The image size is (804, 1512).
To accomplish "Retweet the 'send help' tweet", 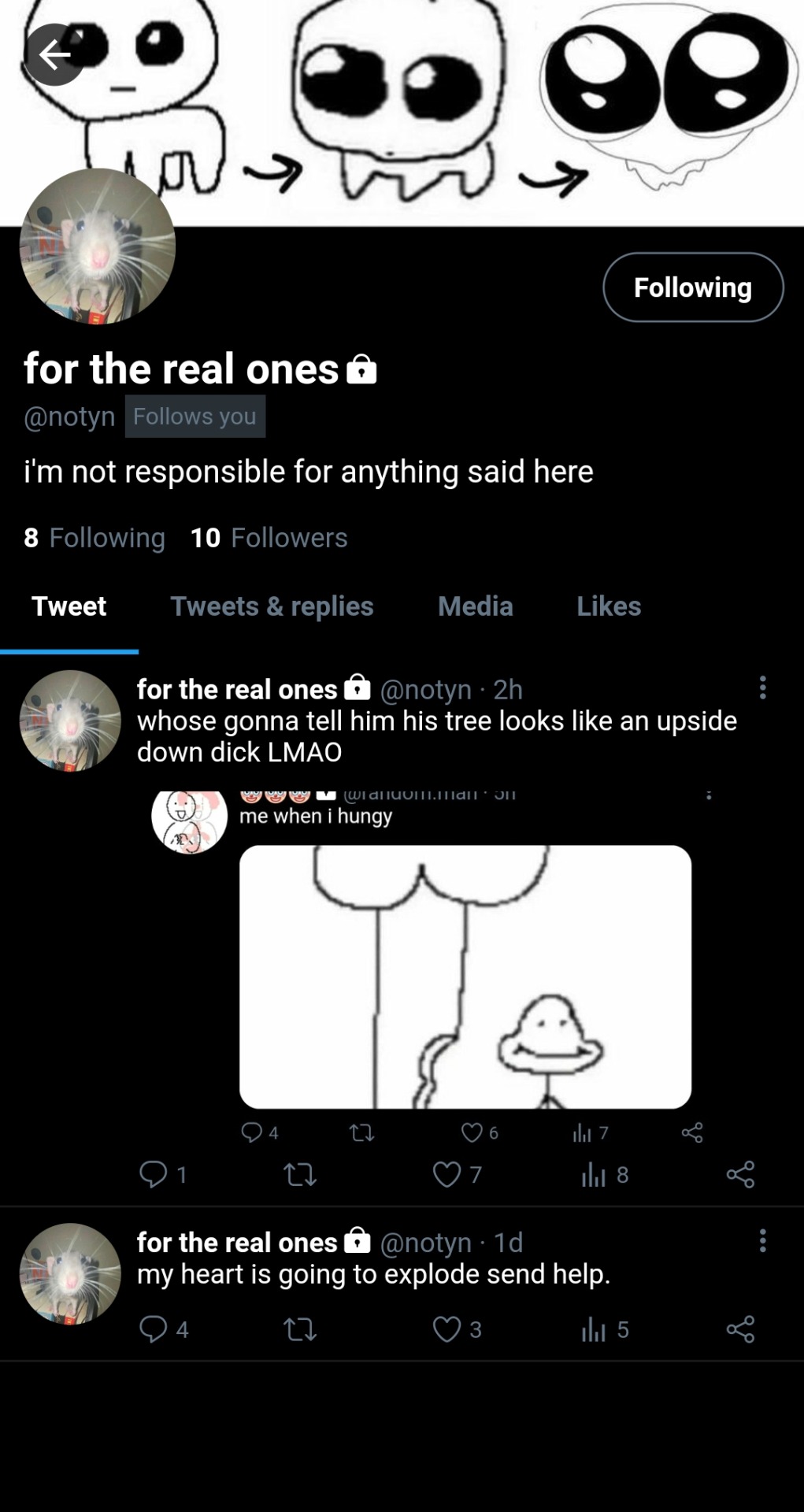I will (x=299, y=1330).
